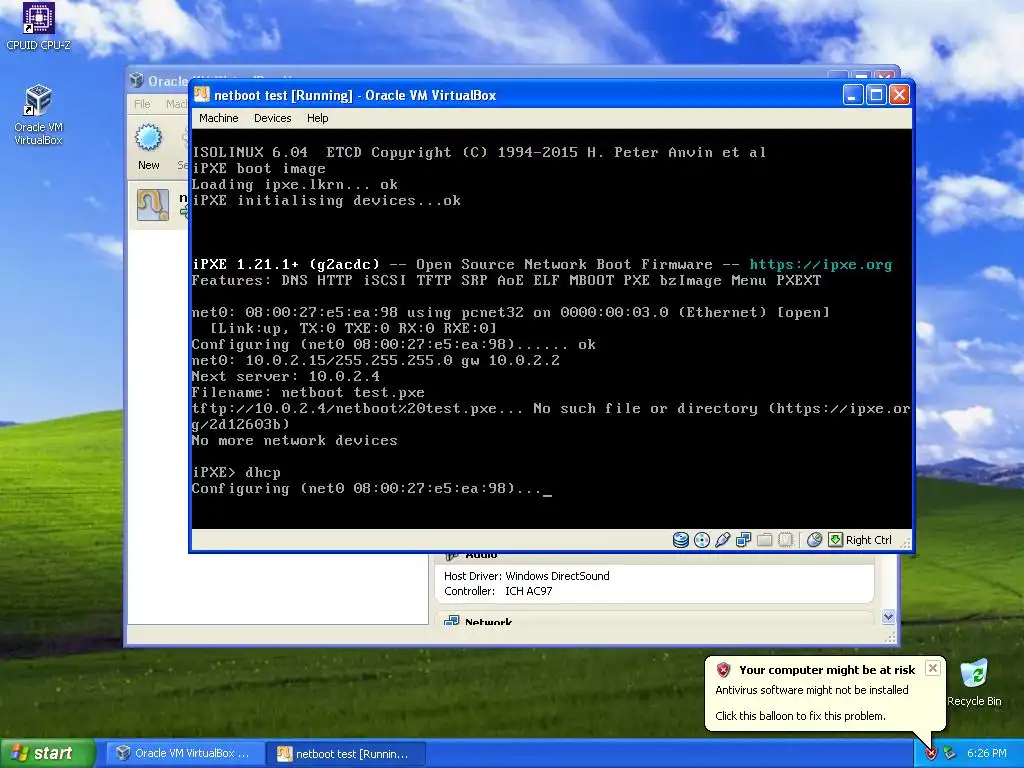The image size is (1024, 768).
Task: Click the shared folders status icon
Action: [764, 540]
